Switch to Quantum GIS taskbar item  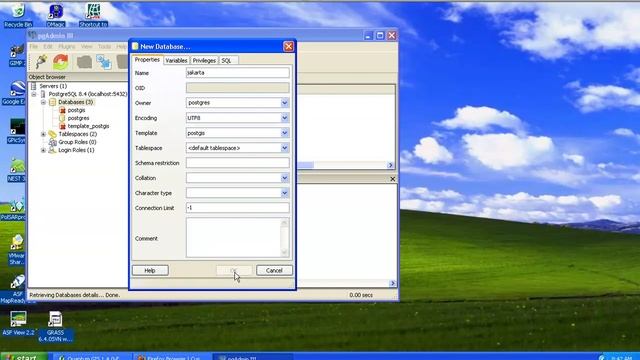point(91,358)
